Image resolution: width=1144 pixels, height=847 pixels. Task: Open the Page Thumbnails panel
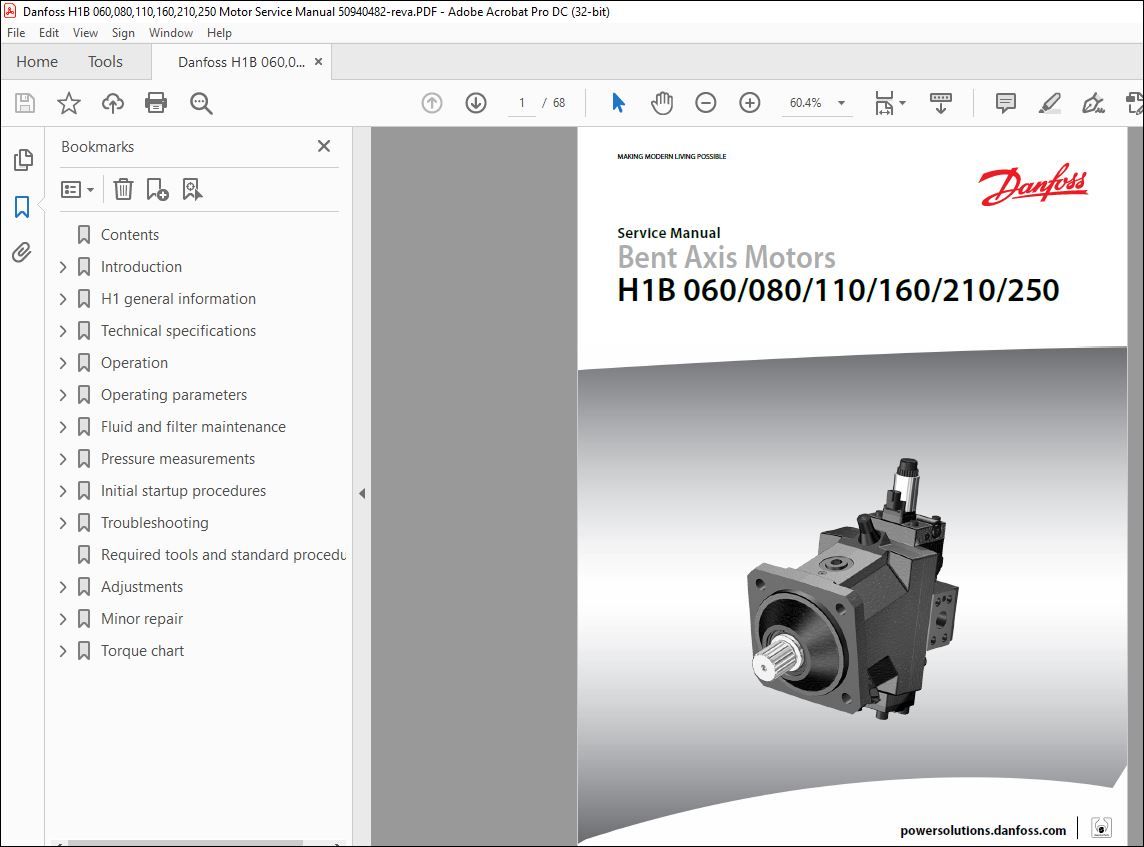pyautogui.click(x=23, y=159)
